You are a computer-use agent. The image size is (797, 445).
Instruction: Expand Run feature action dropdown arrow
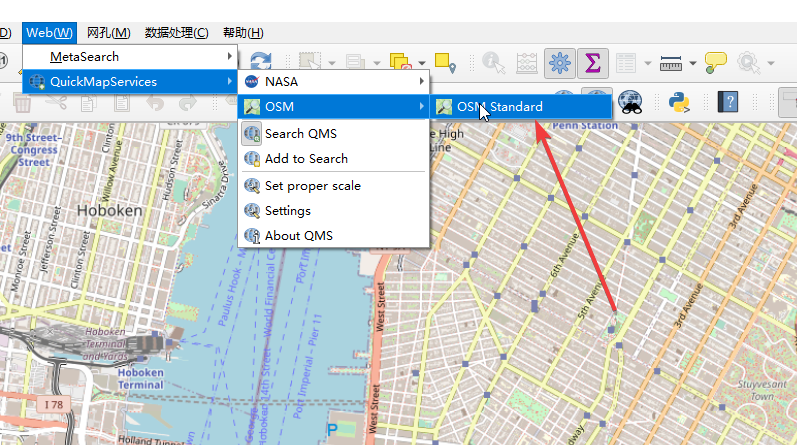tap(771, 64)
